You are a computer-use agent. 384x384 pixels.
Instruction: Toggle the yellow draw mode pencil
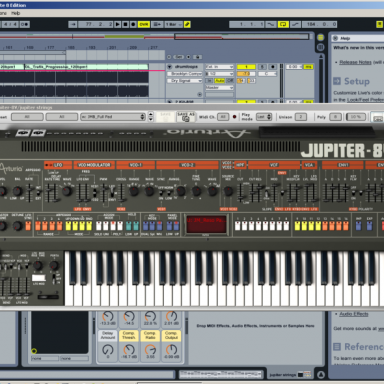pos(187,24)
